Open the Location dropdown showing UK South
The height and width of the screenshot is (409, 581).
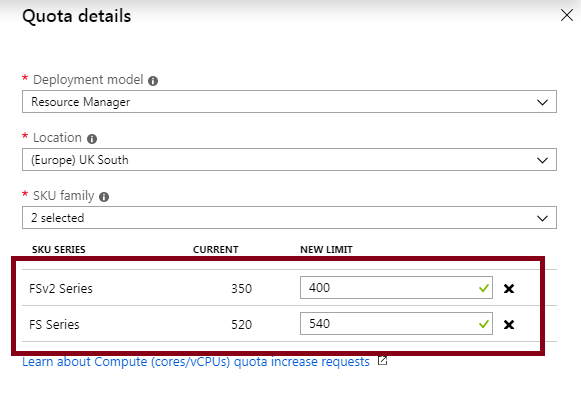coord(289,160)
